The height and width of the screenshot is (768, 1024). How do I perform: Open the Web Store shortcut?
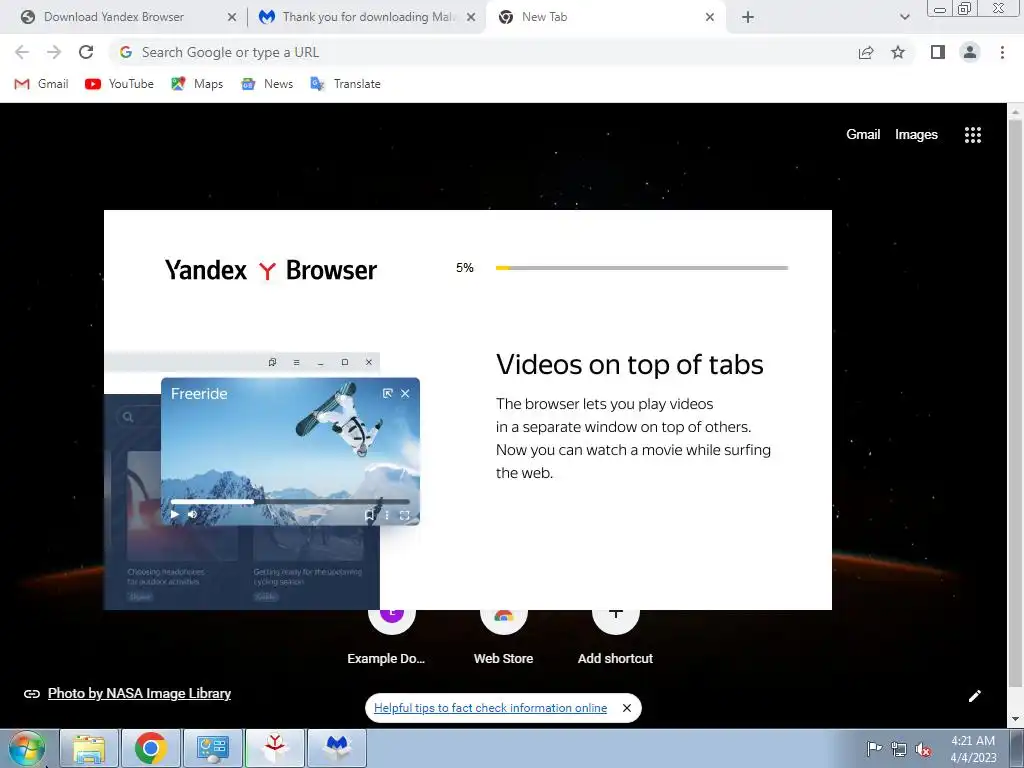(503, 639)
